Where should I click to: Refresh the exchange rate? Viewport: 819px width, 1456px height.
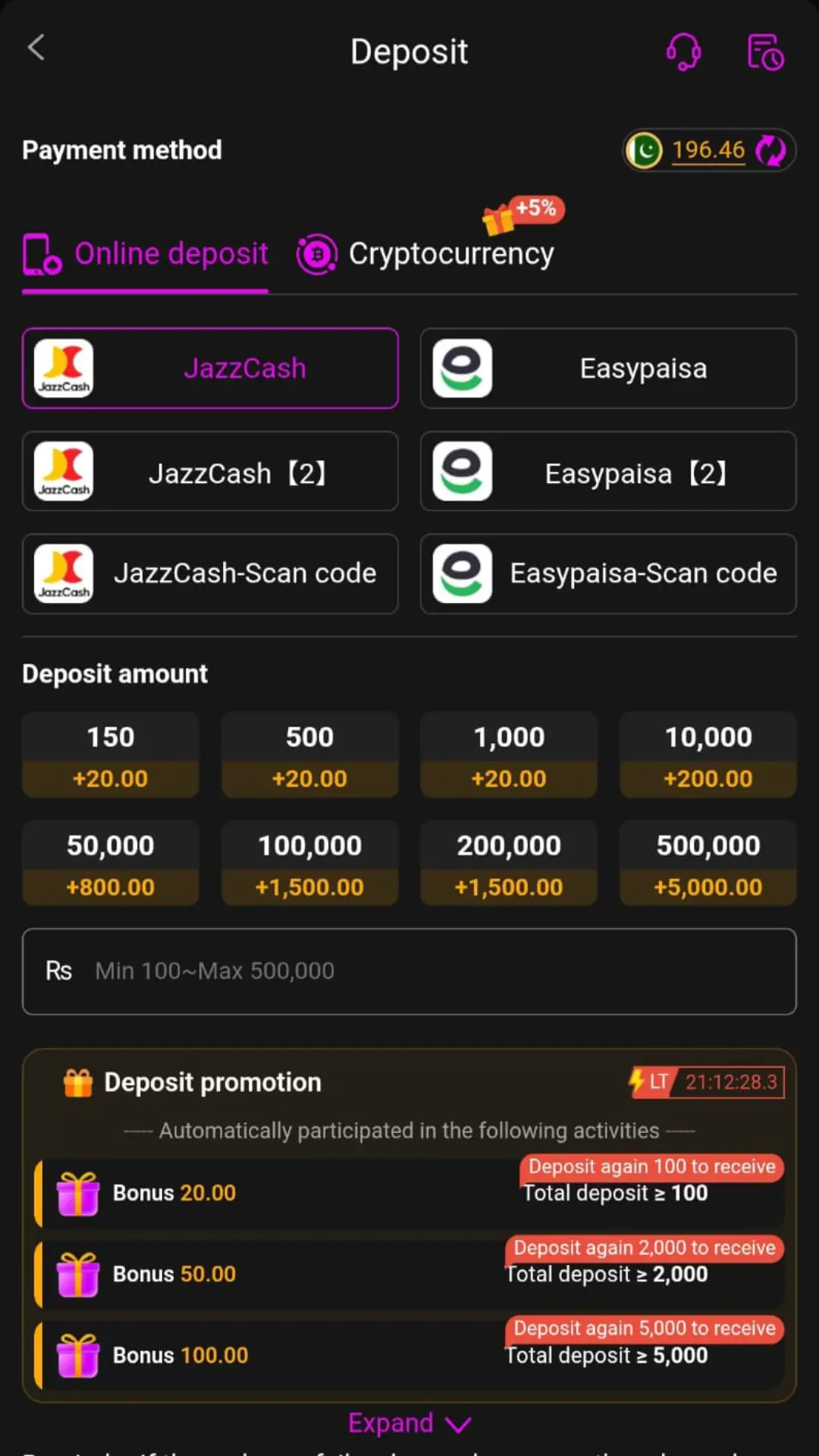pyautogui.click(x=771, y=150)
